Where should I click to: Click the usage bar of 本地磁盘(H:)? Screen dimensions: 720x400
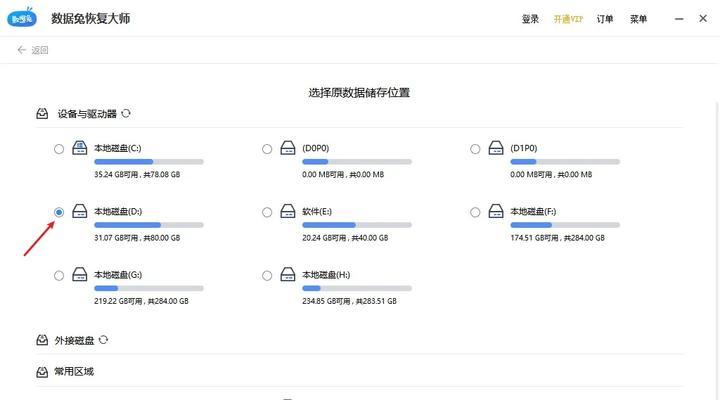click(357, 288)
